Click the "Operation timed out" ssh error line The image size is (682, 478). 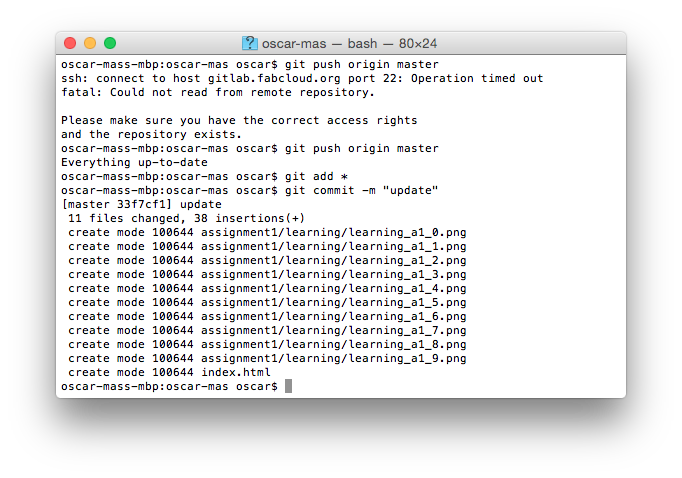(302, 78)
